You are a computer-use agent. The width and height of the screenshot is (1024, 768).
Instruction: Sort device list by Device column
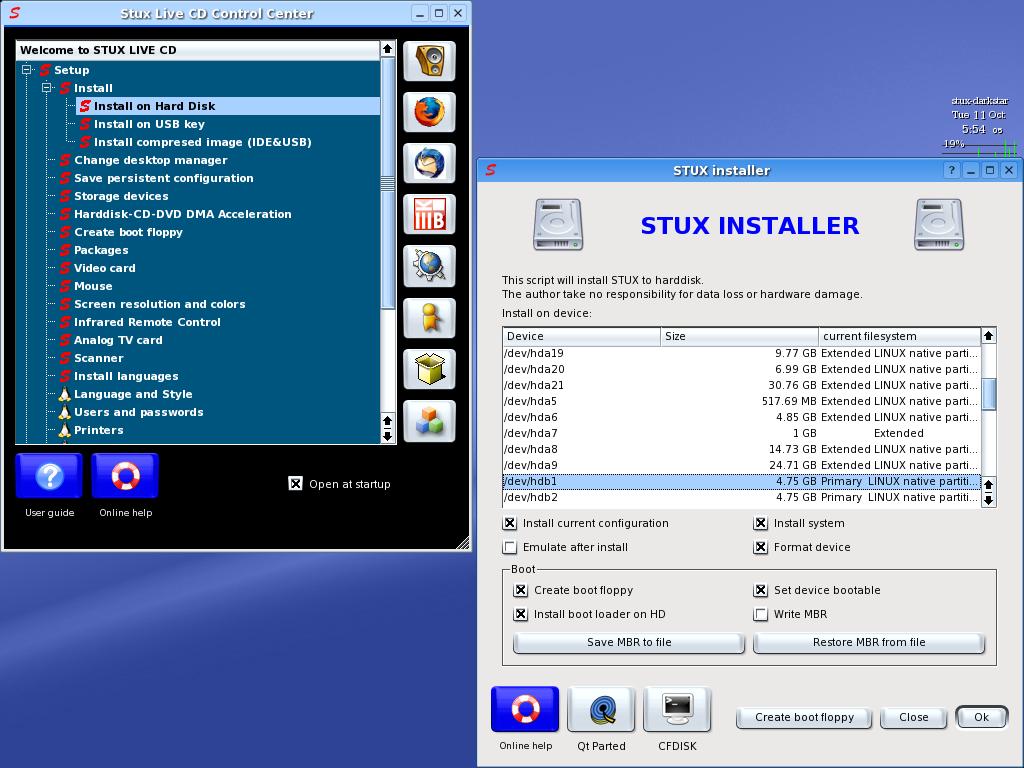tap(582, 336)
